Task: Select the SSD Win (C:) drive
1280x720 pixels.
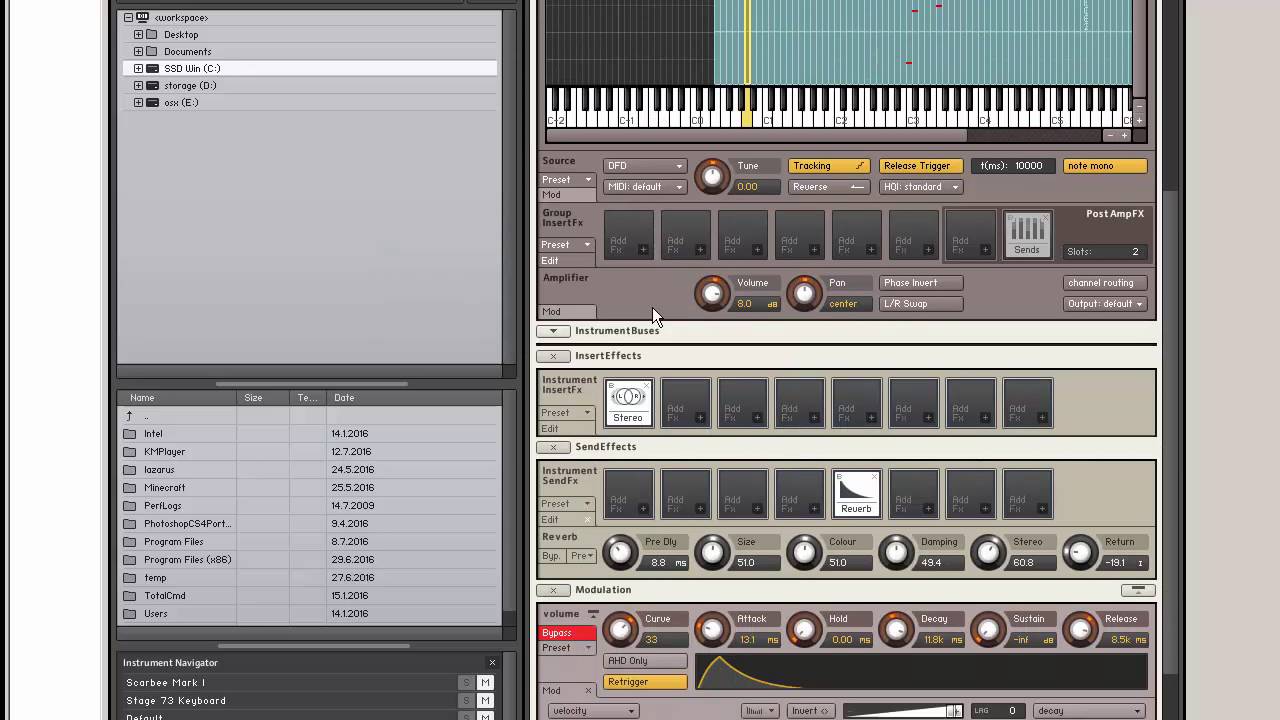Action: pyautogui.click(x=310, y=68)
